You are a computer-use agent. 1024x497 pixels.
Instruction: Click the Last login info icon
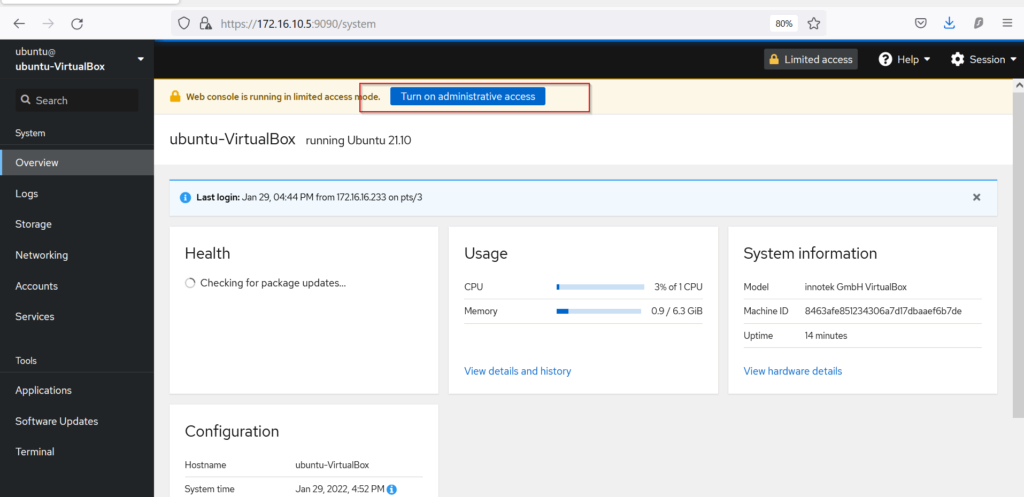coord(185,197)
